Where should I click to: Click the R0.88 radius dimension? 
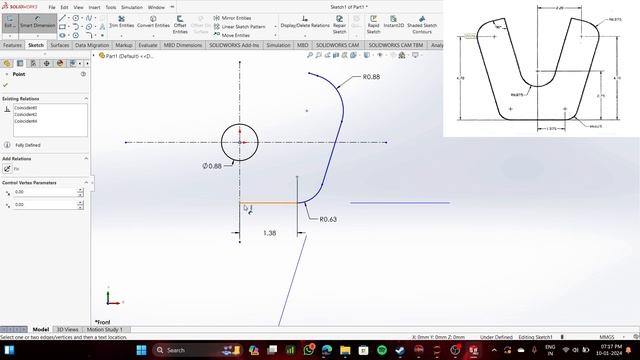click(x=371, y=77)
